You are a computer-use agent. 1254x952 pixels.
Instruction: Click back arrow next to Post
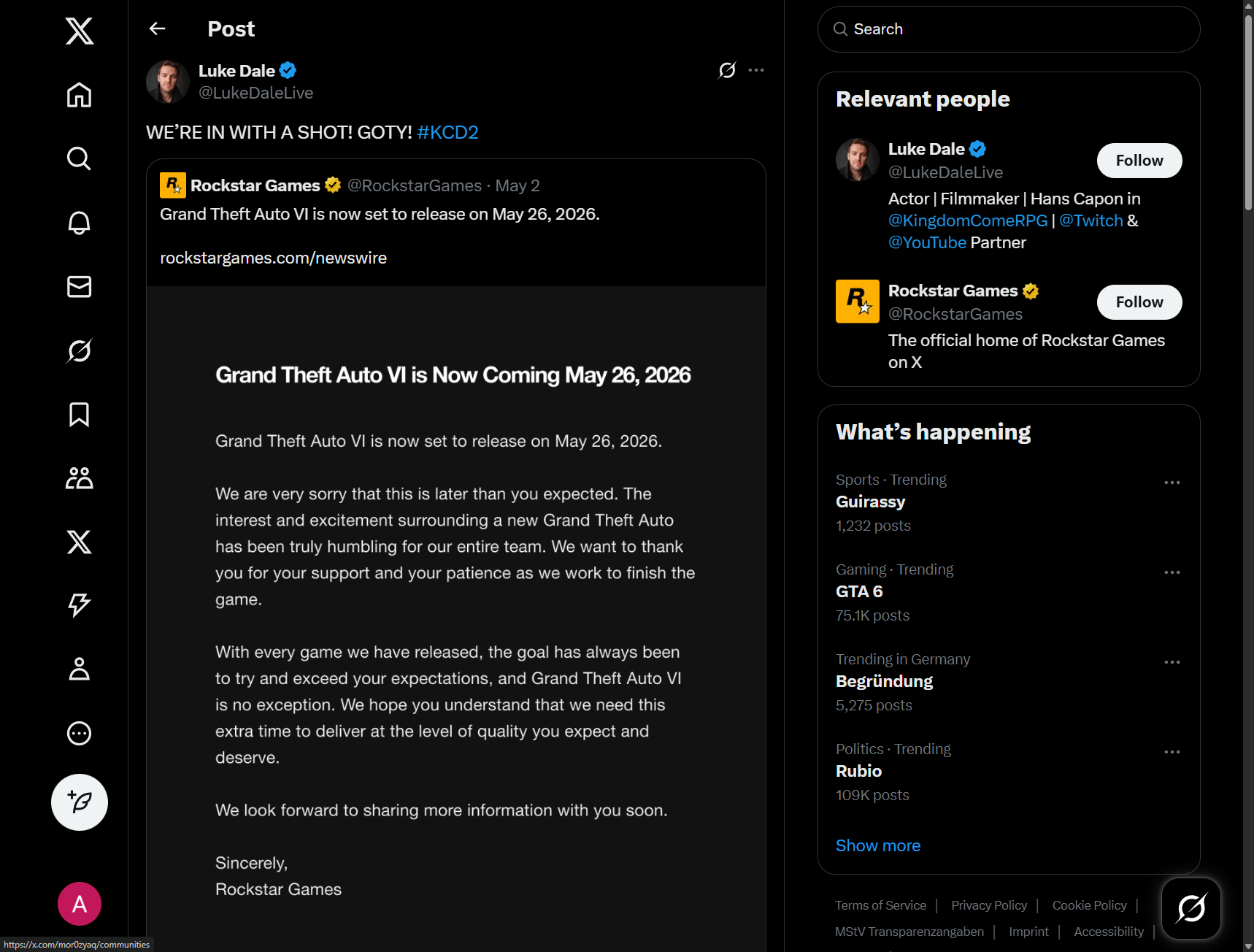(158, 28)
